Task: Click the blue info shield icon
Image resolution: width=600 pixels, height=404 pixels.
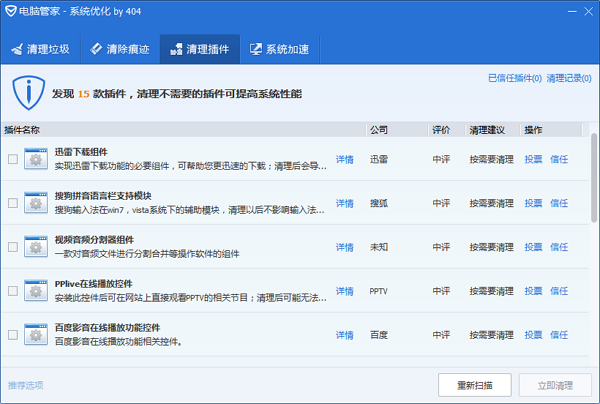Action: (29, 93)
